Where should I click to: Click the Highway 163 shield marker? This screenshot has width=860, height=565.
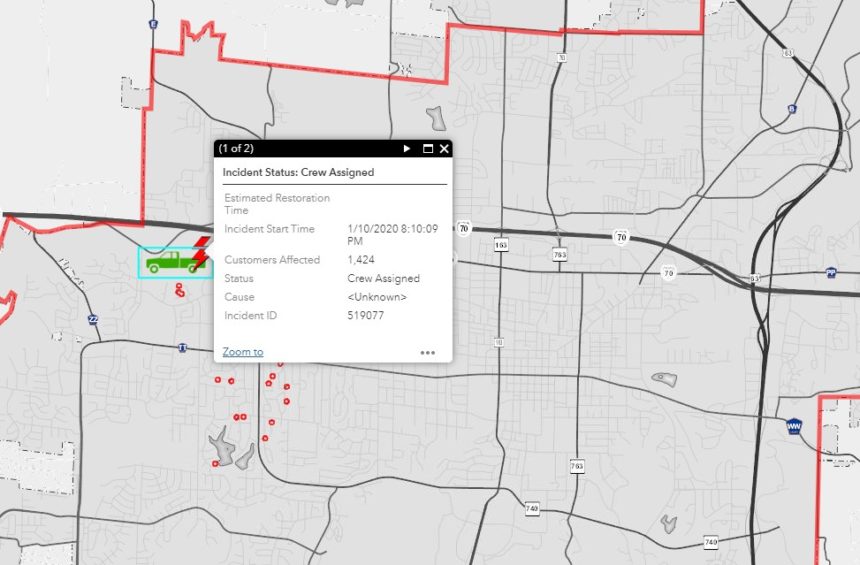tap(501, 244)
